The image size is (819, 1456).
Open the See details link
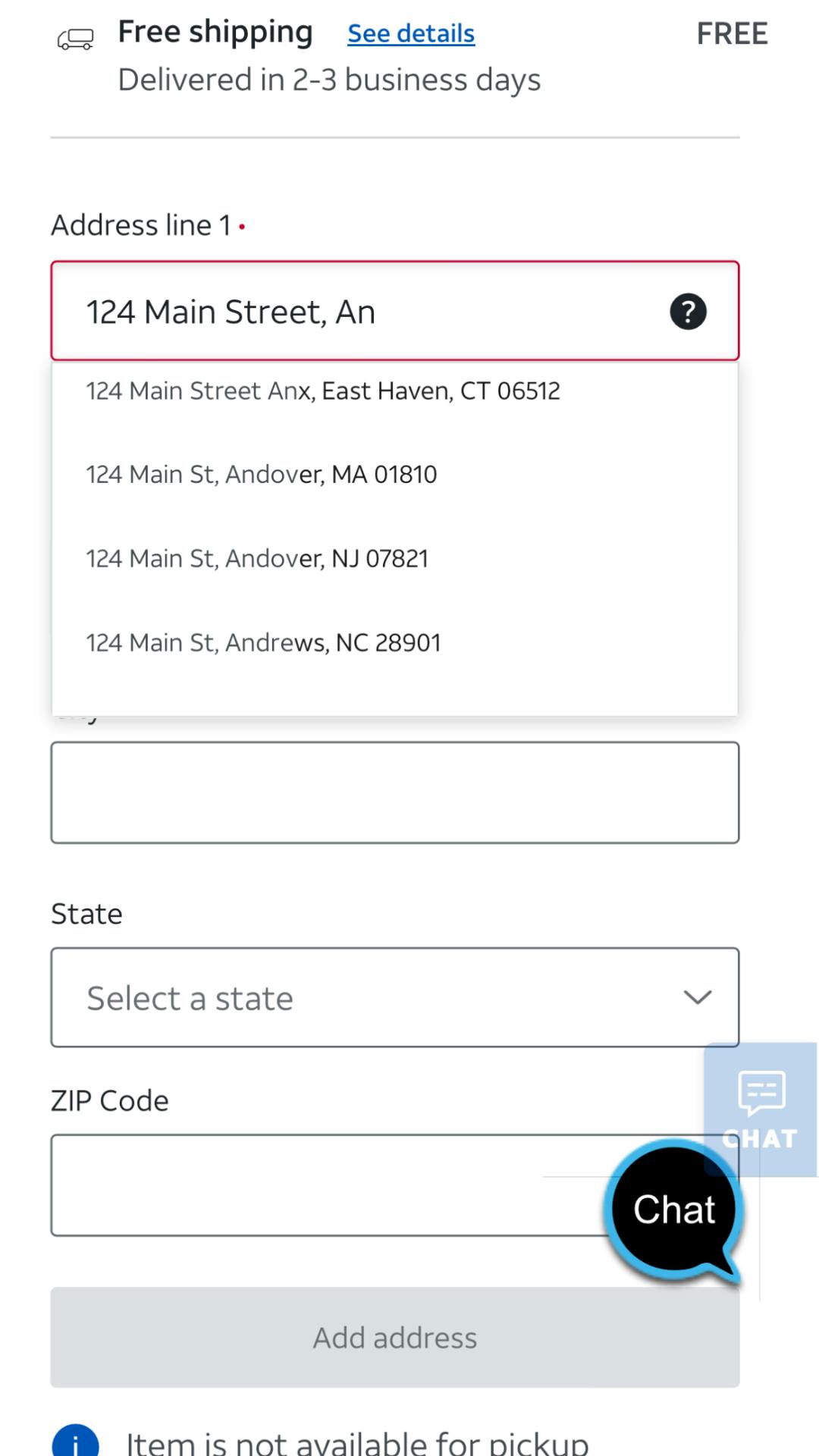pos(410,33)
